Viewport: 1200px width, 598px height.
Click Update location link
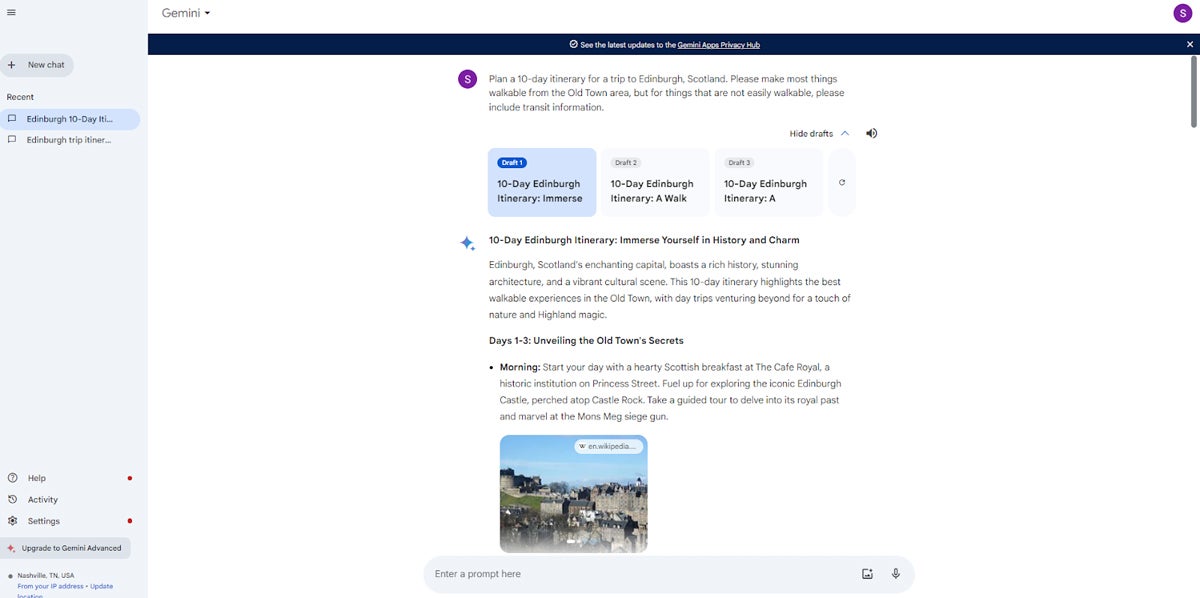[101, 586]
